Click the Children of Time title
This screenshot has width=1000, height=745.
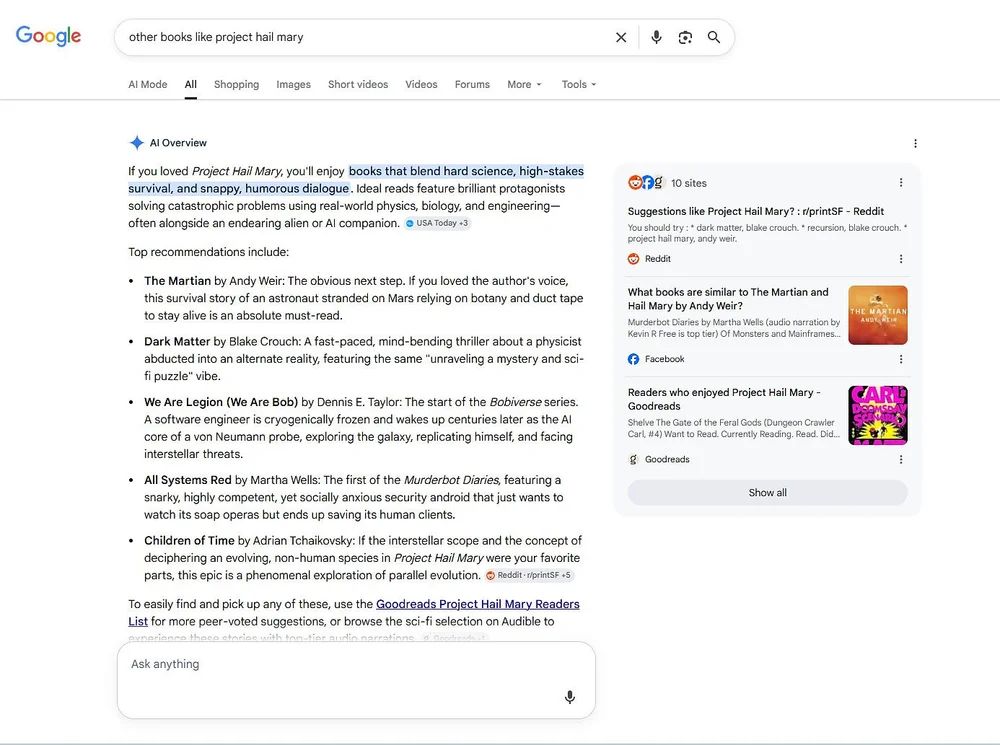(189, 540)
